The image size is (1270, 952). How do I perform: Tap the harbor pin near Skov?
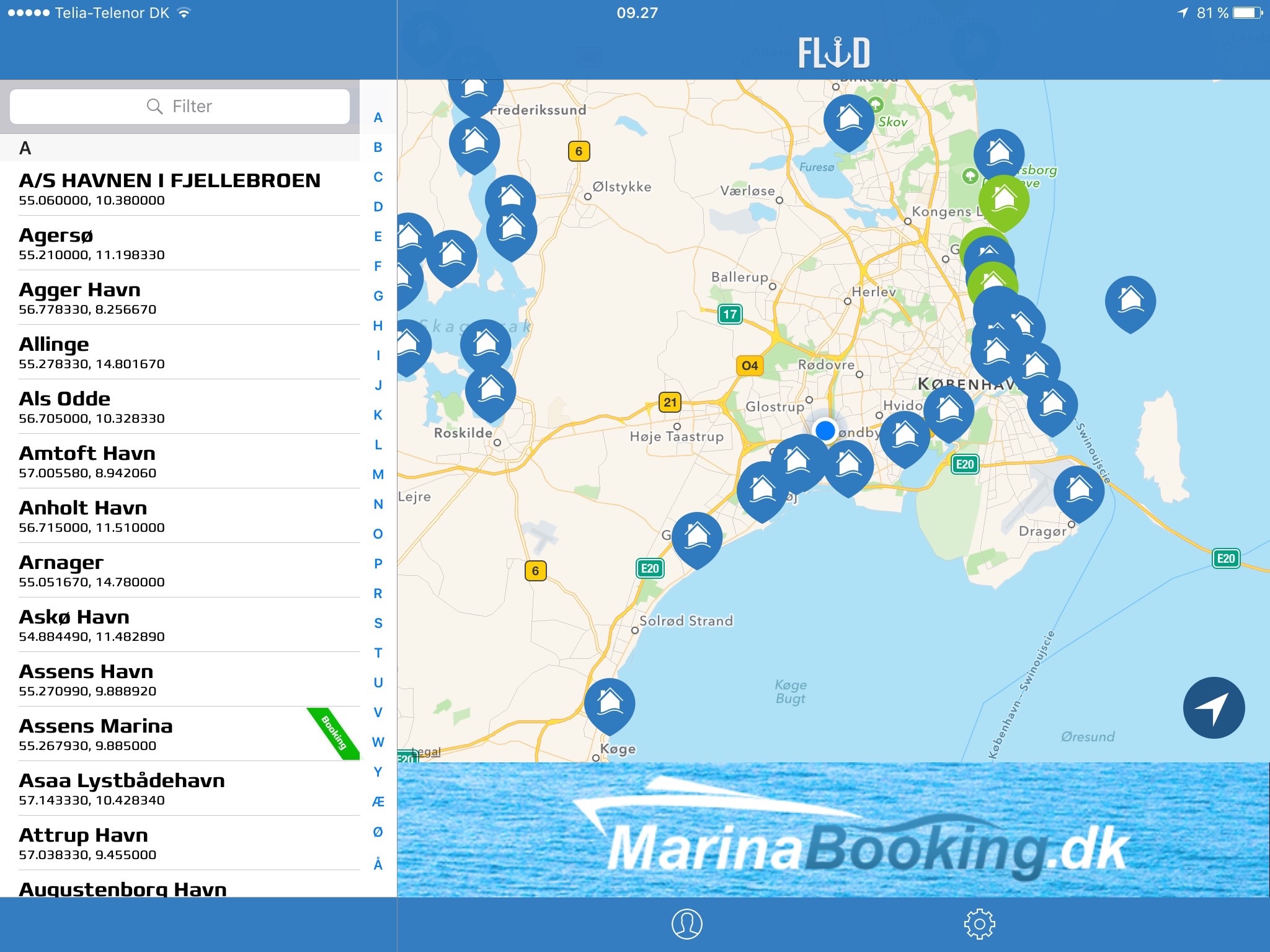pos(848,119)
